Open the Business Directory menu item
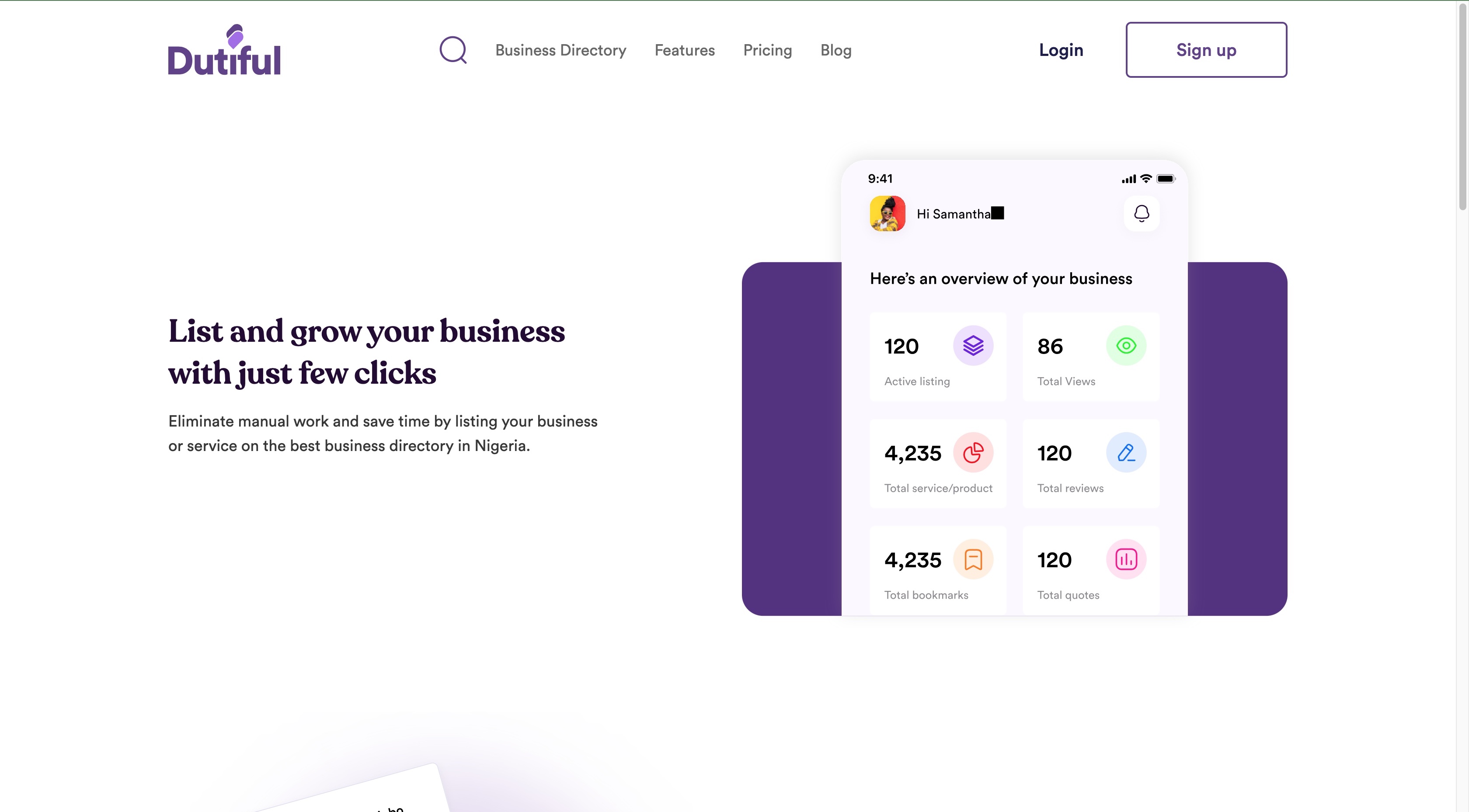The image size is (1469, 812). [560, 50]
